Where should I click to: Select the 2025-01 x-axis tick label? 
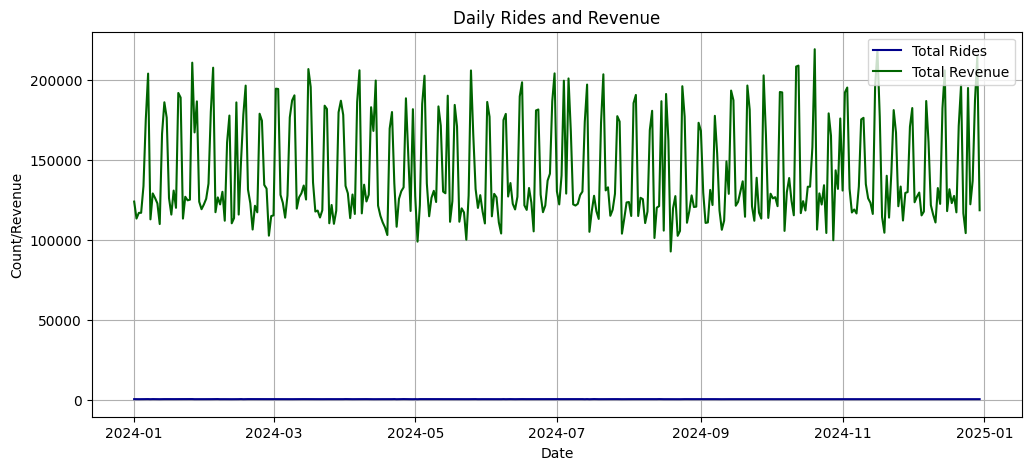(984, 433)
